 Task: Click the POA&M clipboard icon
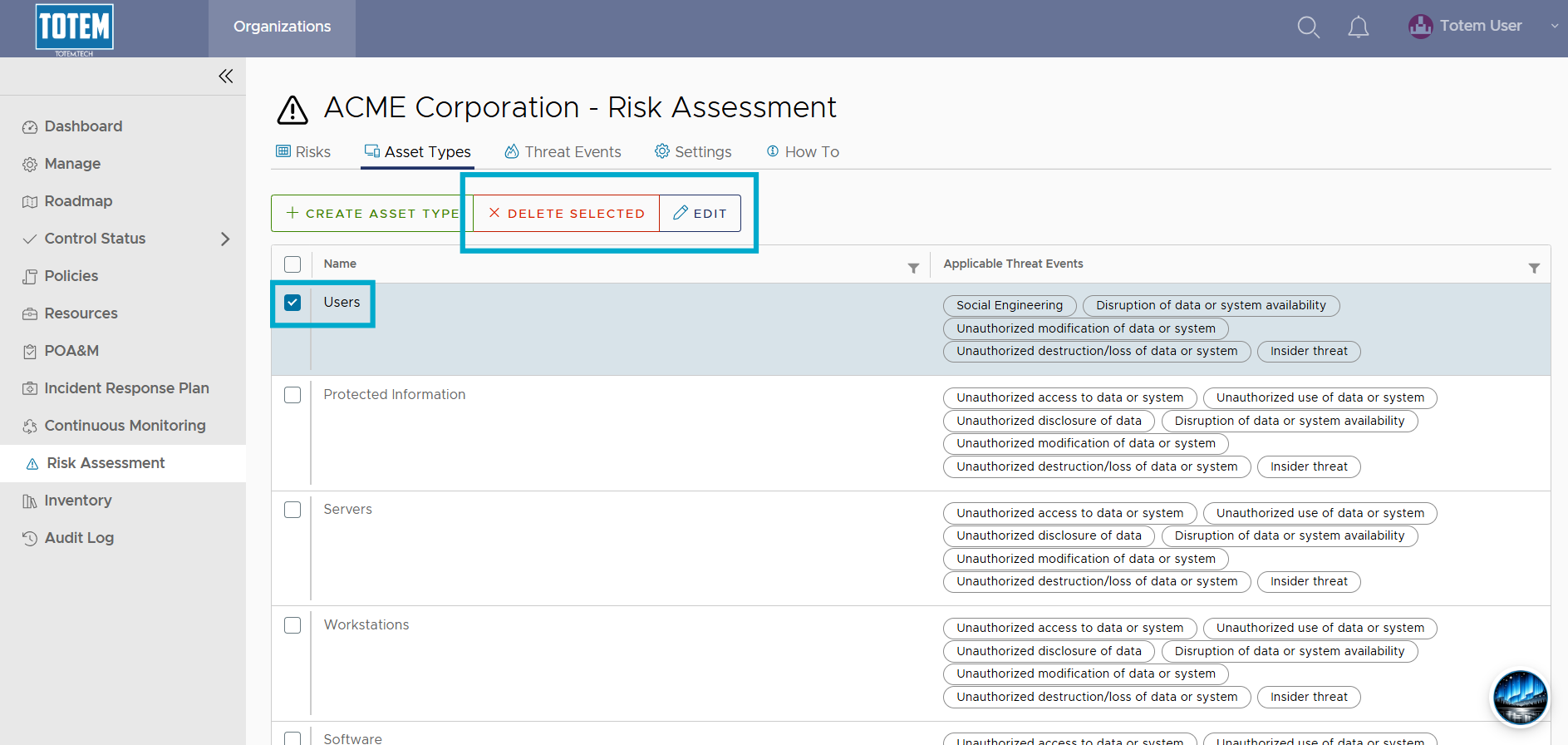(x=30, y=352)
